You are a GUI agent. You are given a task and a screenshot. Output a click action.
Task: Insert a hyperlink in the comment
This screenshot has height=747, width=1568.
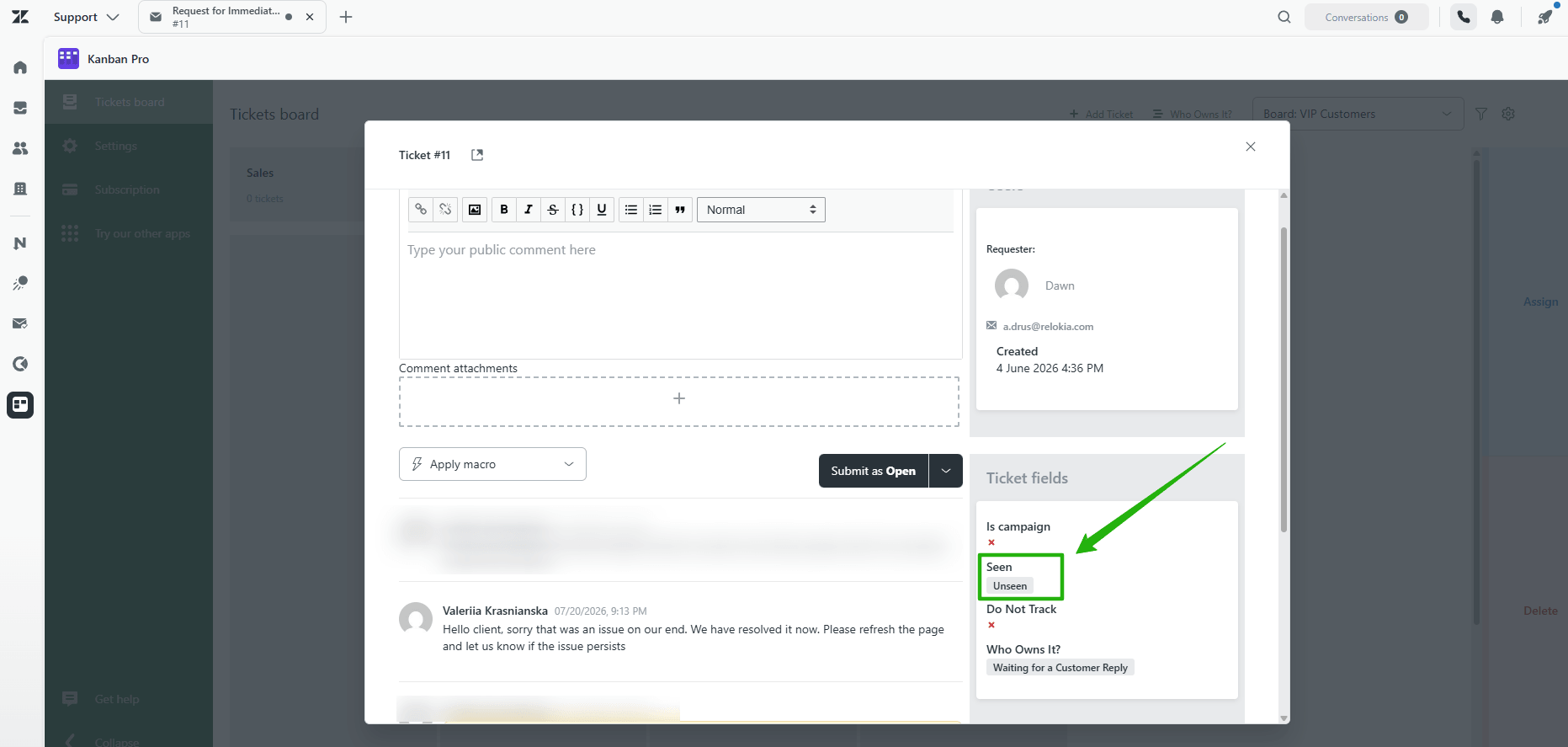[x=421, y=210]
